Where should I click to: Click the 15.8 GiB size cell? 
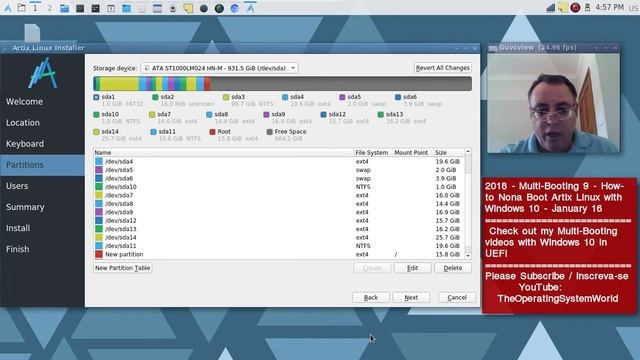tap(447, 254)
